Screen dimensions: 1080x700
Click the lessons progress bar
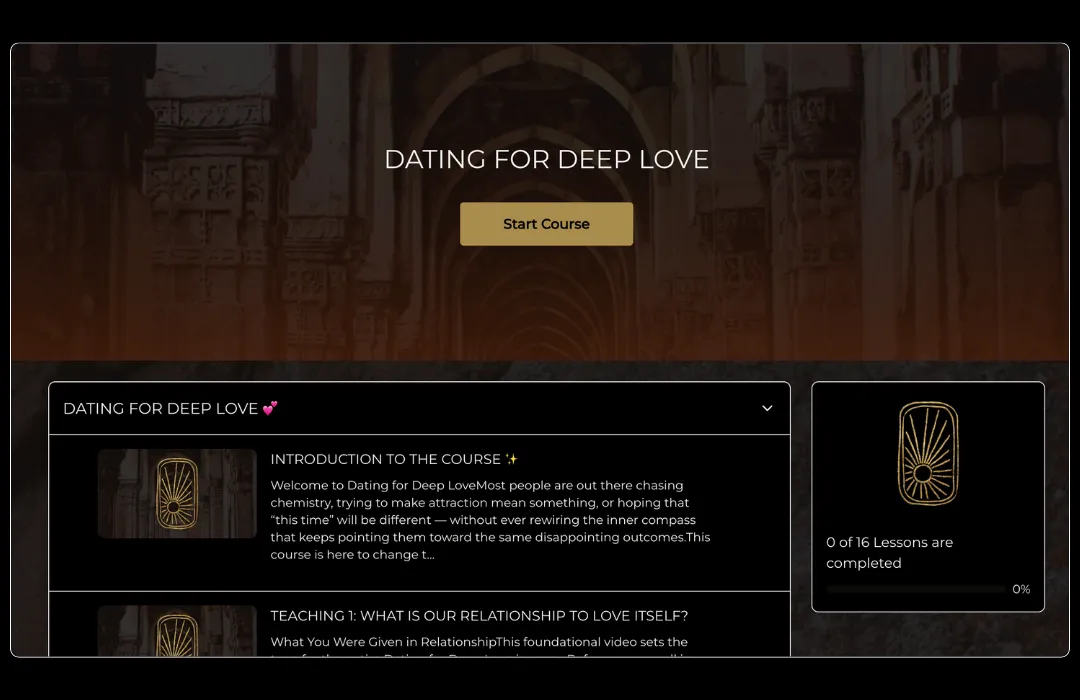pyautogui.click(x=915, y=589)
